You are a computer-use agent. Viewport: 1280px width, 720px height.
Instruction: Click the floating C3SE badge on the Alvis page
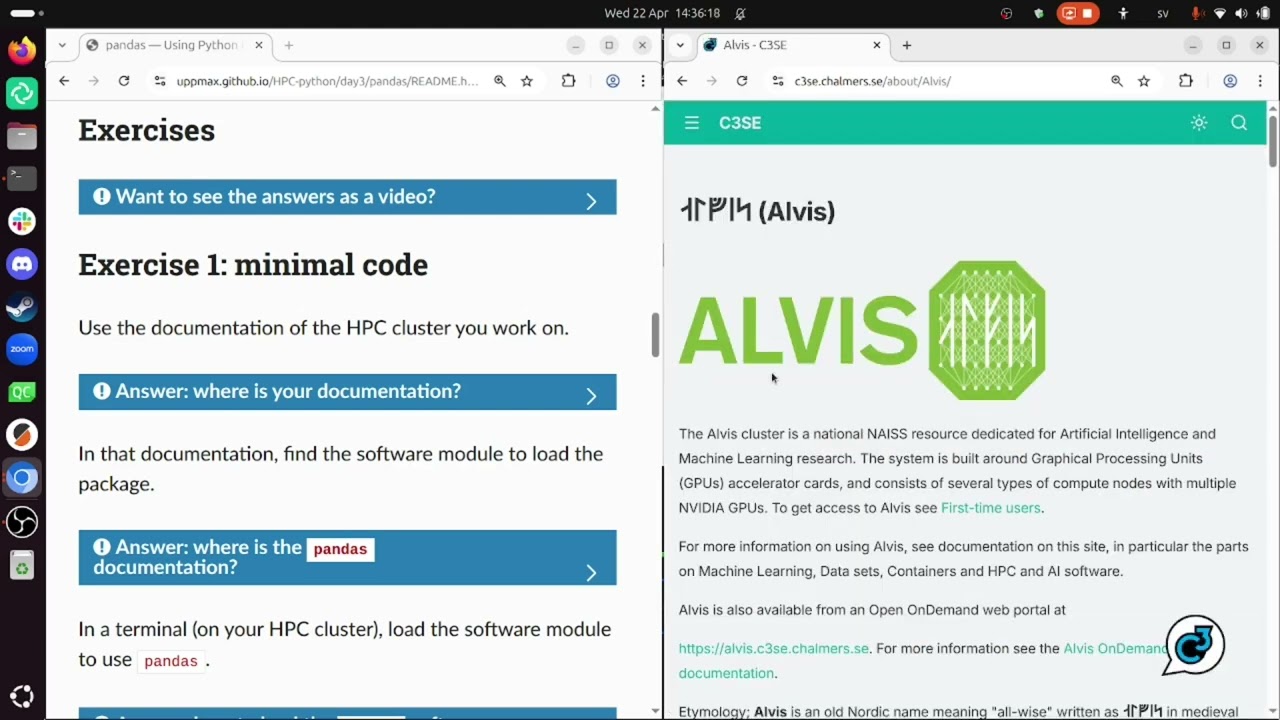(x=1195, y=645)
